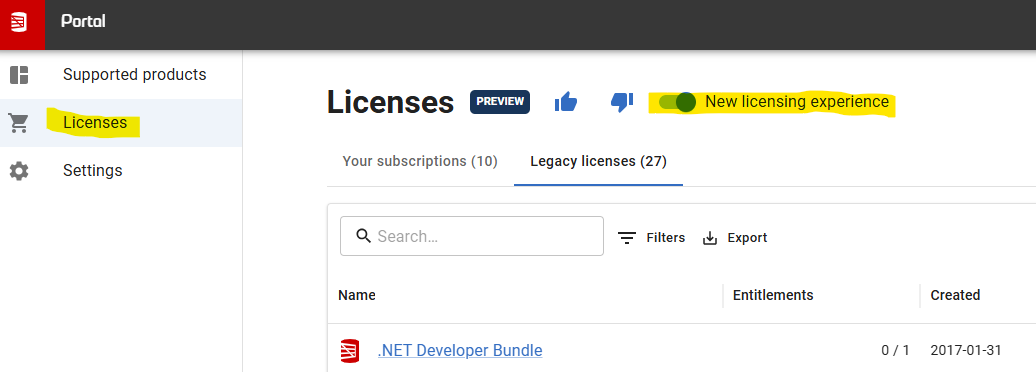
Task: Click the 2017-01-31 created date
Action: pyautogui.click(x=965, y=351)
